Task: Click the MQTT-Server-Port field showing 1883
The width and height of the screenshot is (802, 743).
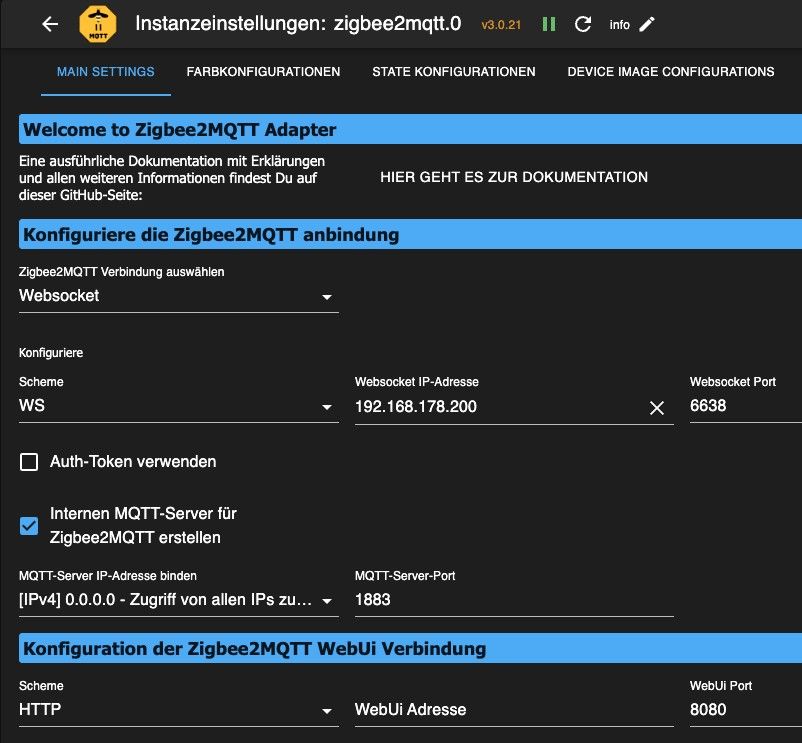Action: tap(514, 600)
